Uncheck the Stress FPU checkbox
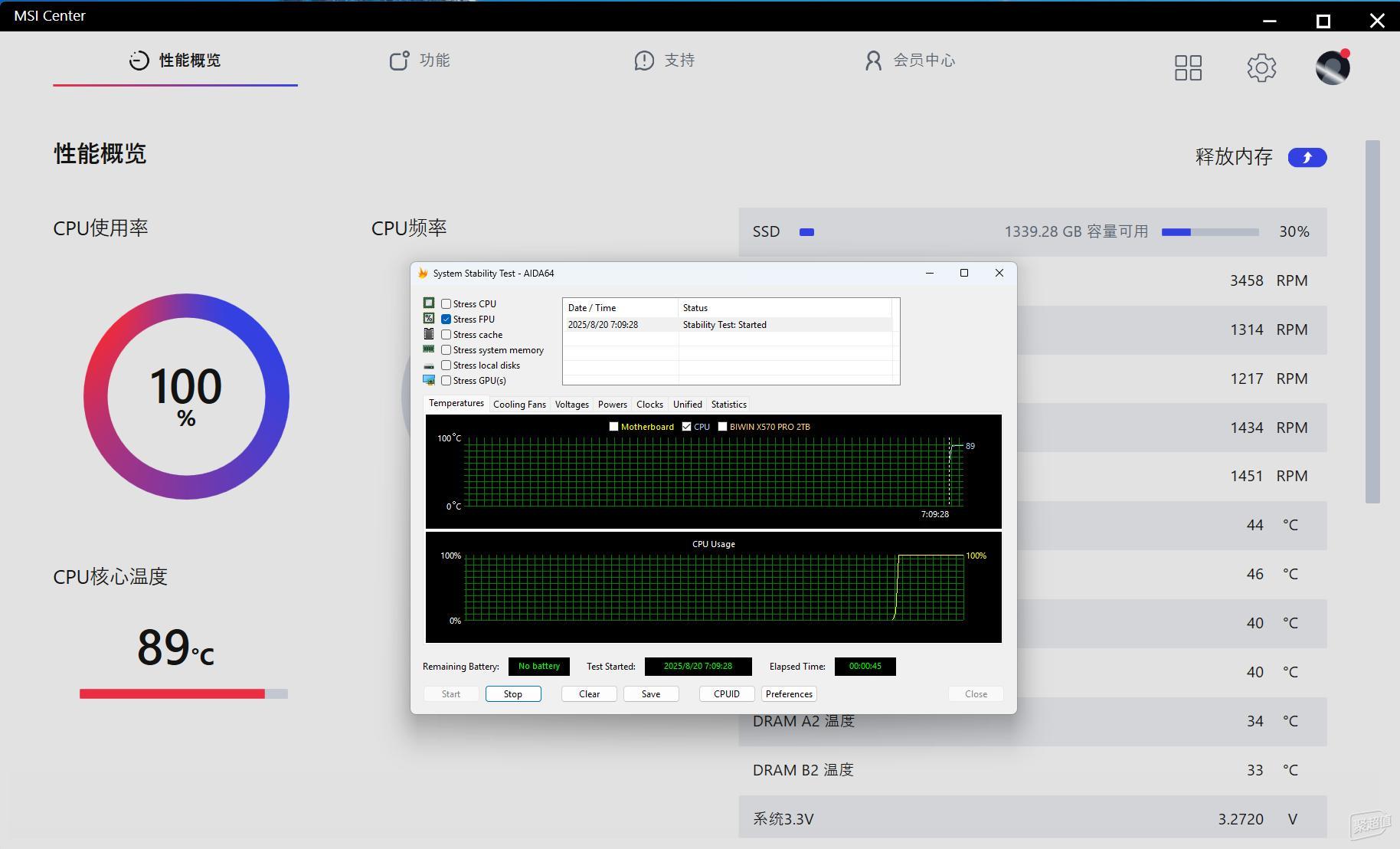1400x849 pixels. (x=446, y=320)
